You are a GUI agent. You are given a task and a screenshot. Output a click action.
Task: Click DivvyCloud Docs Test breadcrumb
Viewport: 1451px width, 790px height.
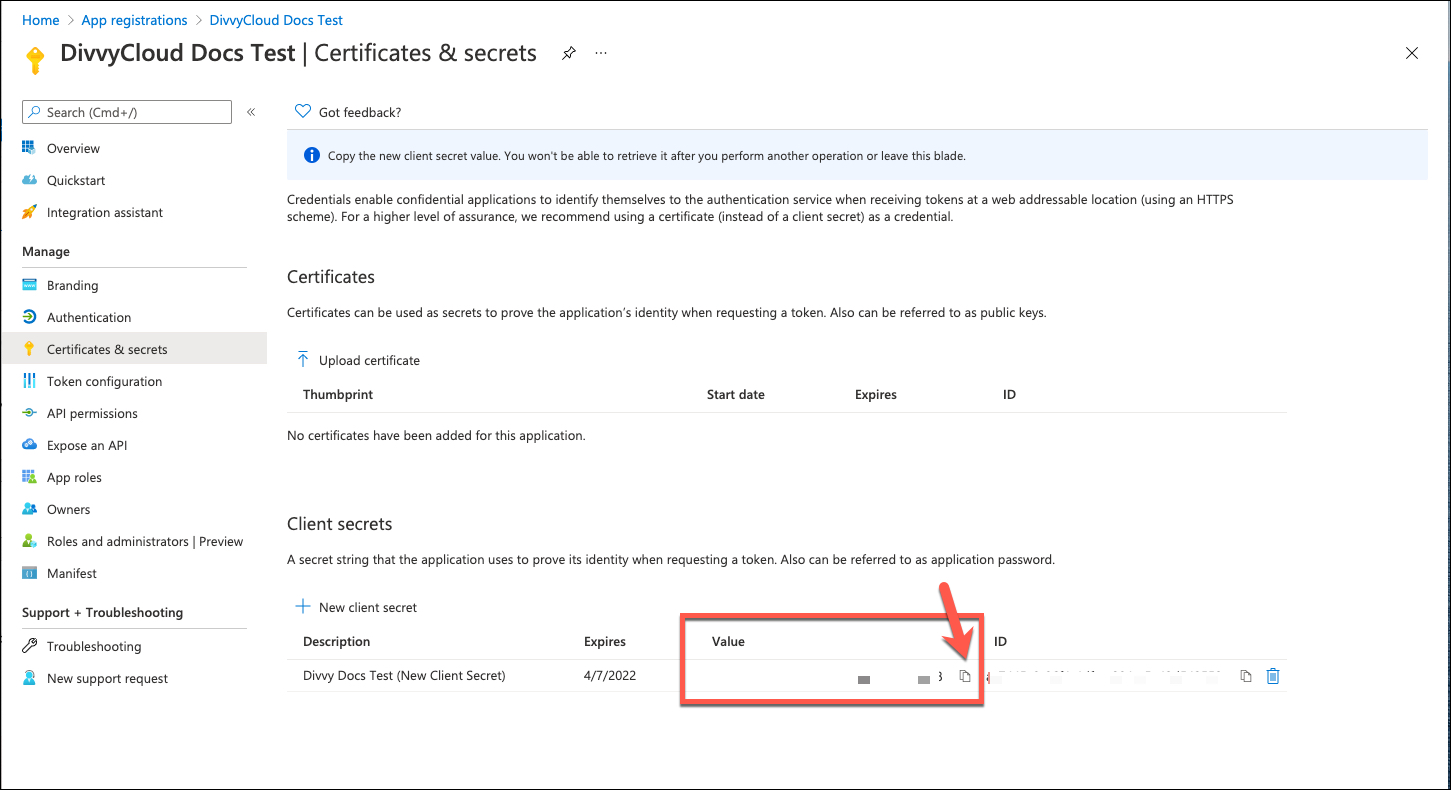click(276, 20)
